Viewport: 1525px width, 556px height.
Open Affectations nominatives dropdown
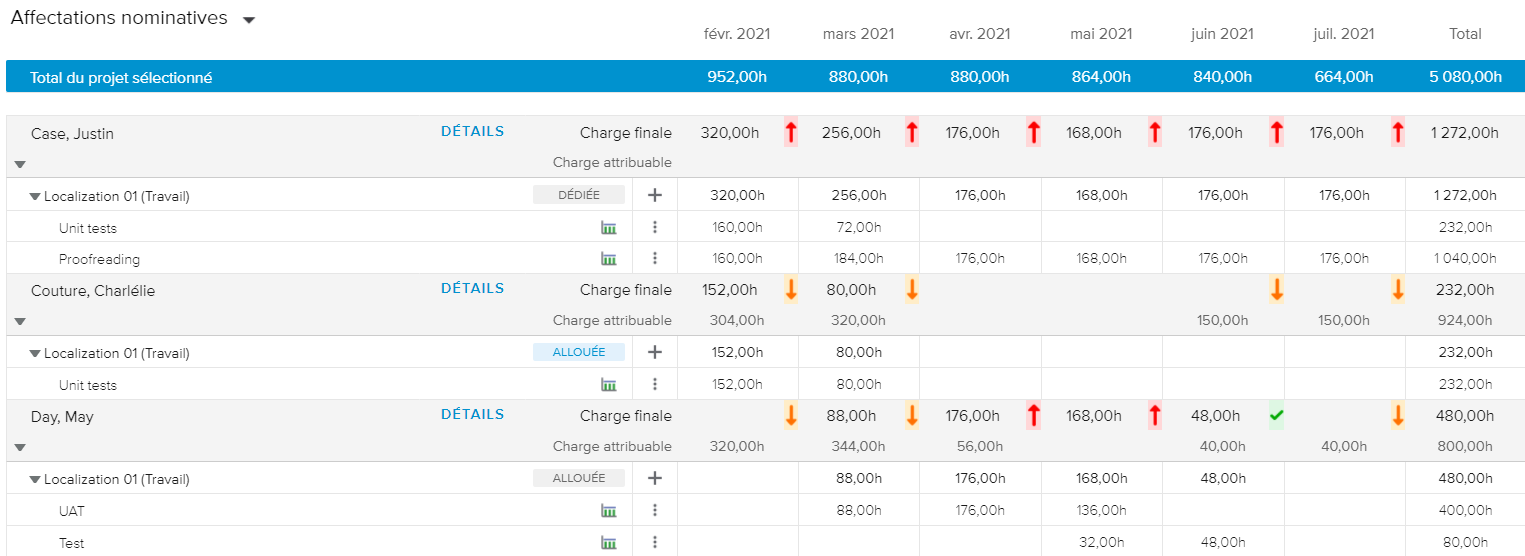pyautogui.click(x=249, y=20)
